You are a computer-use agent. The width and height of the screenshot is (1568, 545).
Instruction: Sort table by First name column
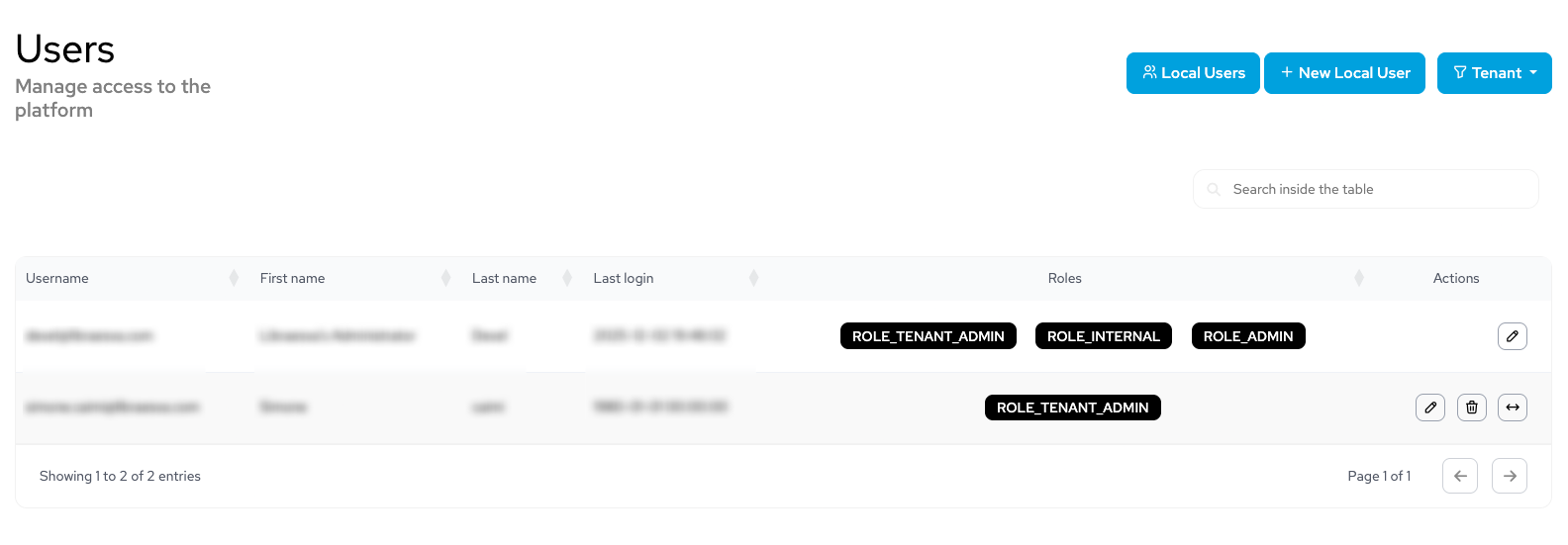[445, 279]
